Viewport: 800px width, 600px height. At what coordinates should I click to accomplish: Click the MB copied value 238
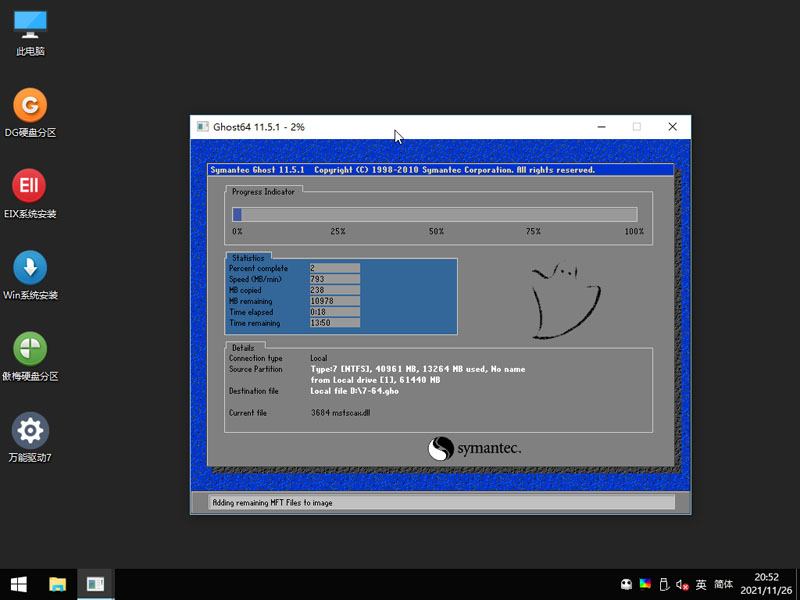click(x=335, y=290)
